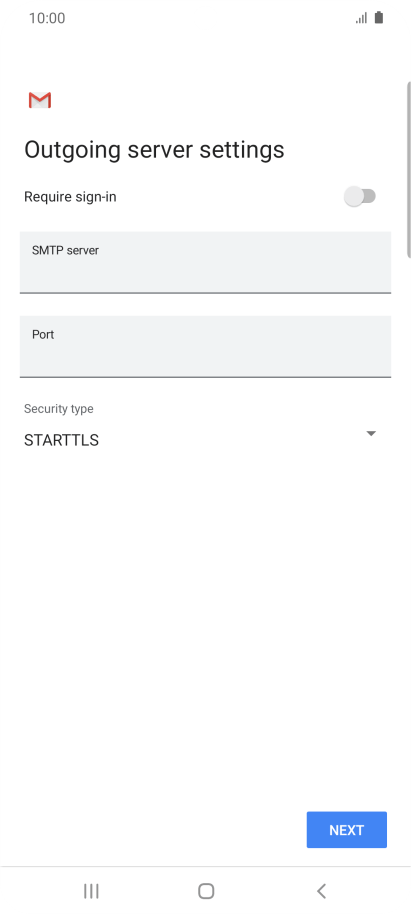Tap the Port floating label
The width and height of the screenshot is (411, 914).
(x=43, y=335)
